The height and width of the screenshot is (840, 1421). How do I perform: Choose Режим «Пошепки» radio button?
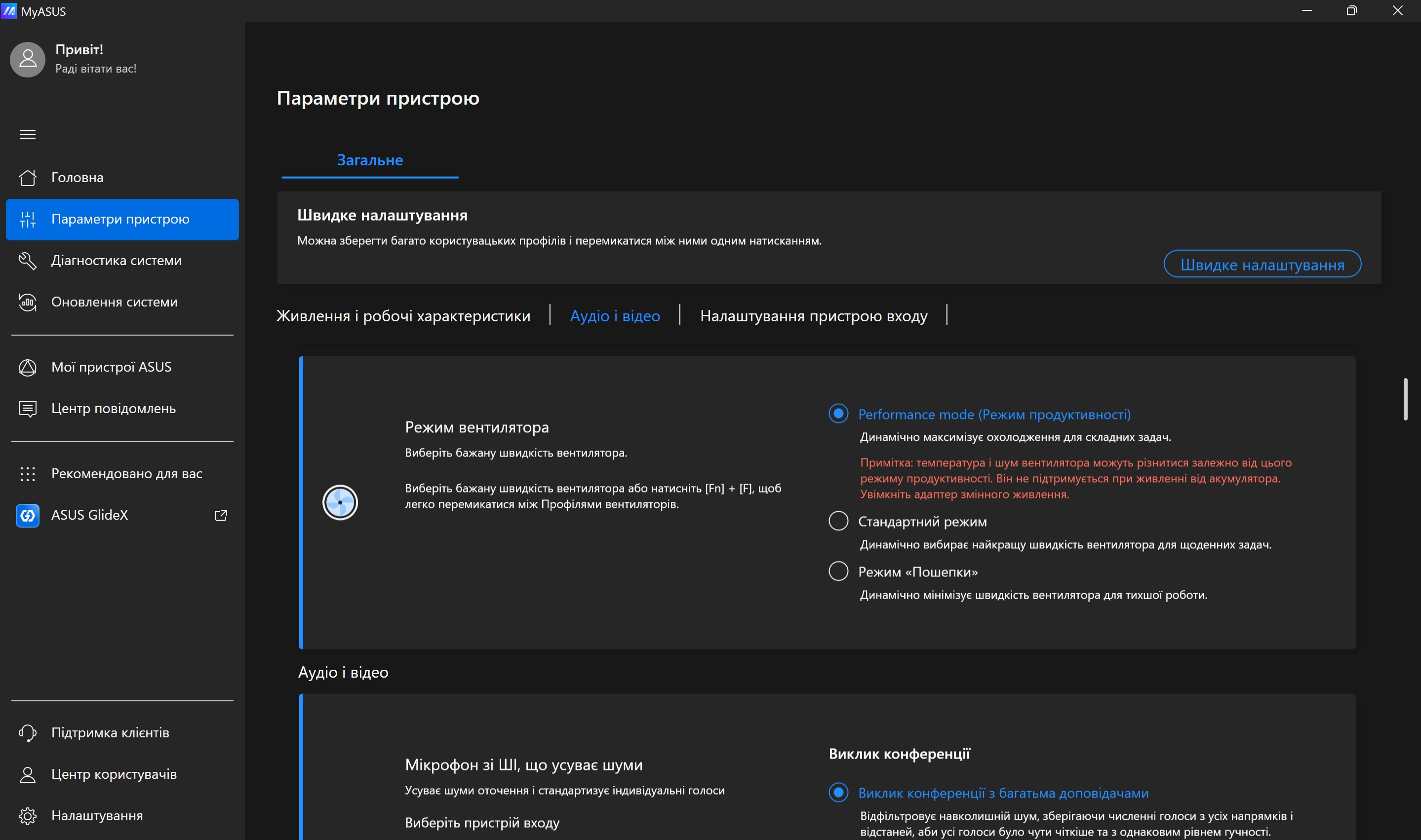[x=838, y=571]
